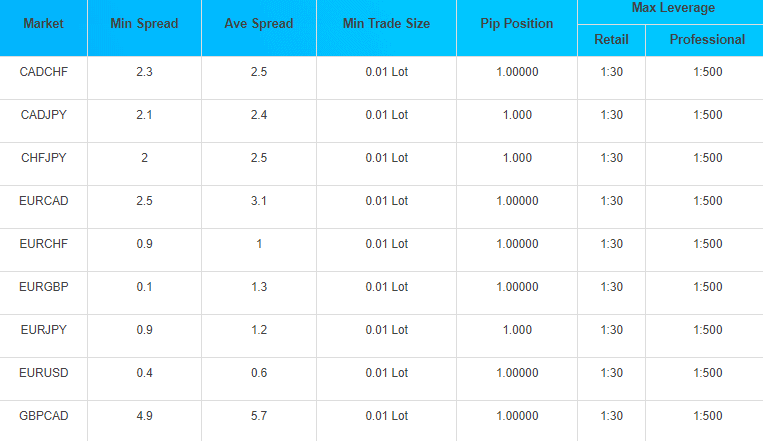Click the Max Leverage header

(673, 8)
